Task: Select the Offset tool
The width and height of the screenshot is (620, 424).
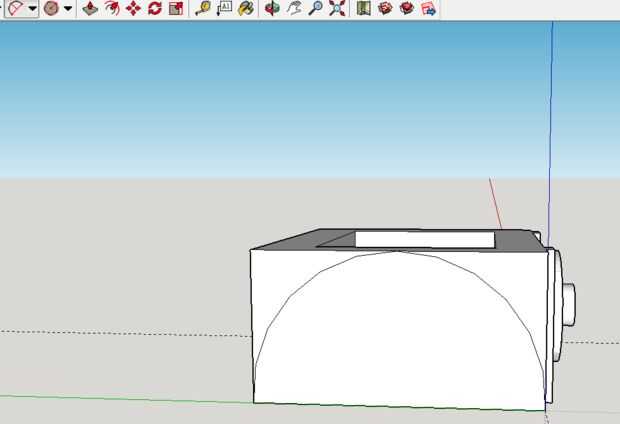Action: [x=112, y=8]
